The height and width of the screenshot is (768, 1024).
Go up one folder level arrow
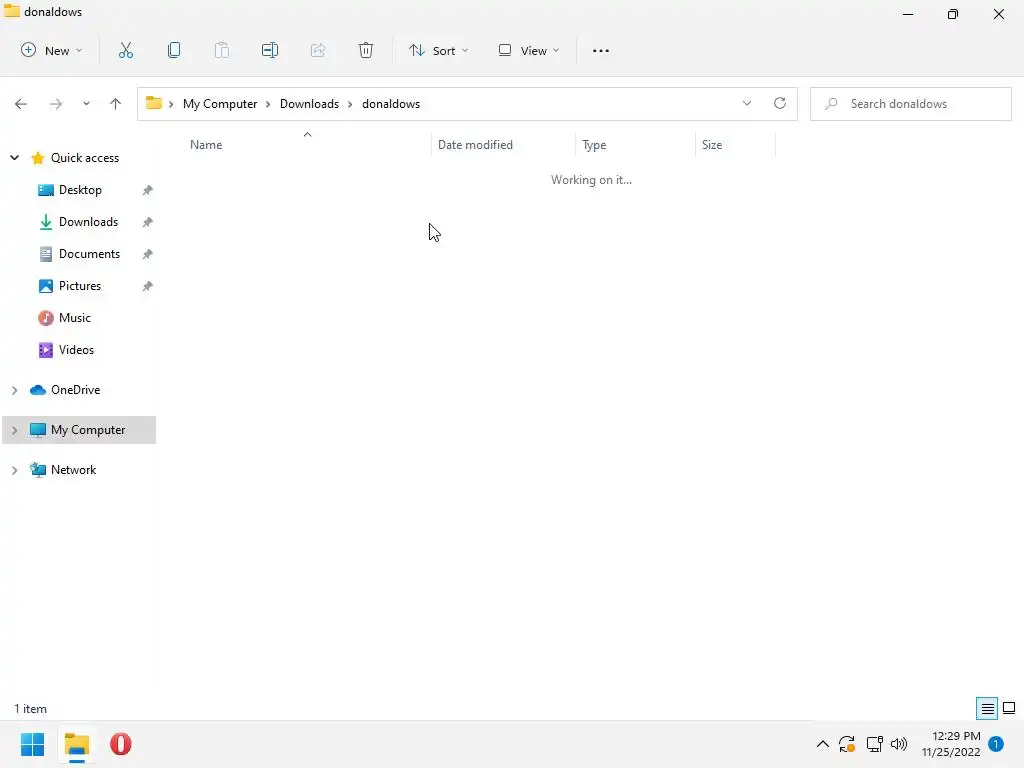tap(116, 104)
